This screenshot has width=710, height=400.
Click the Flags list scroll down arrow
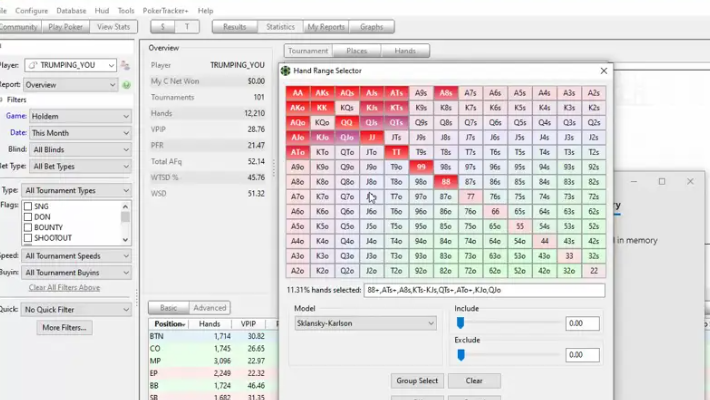[x=125, y=240]
